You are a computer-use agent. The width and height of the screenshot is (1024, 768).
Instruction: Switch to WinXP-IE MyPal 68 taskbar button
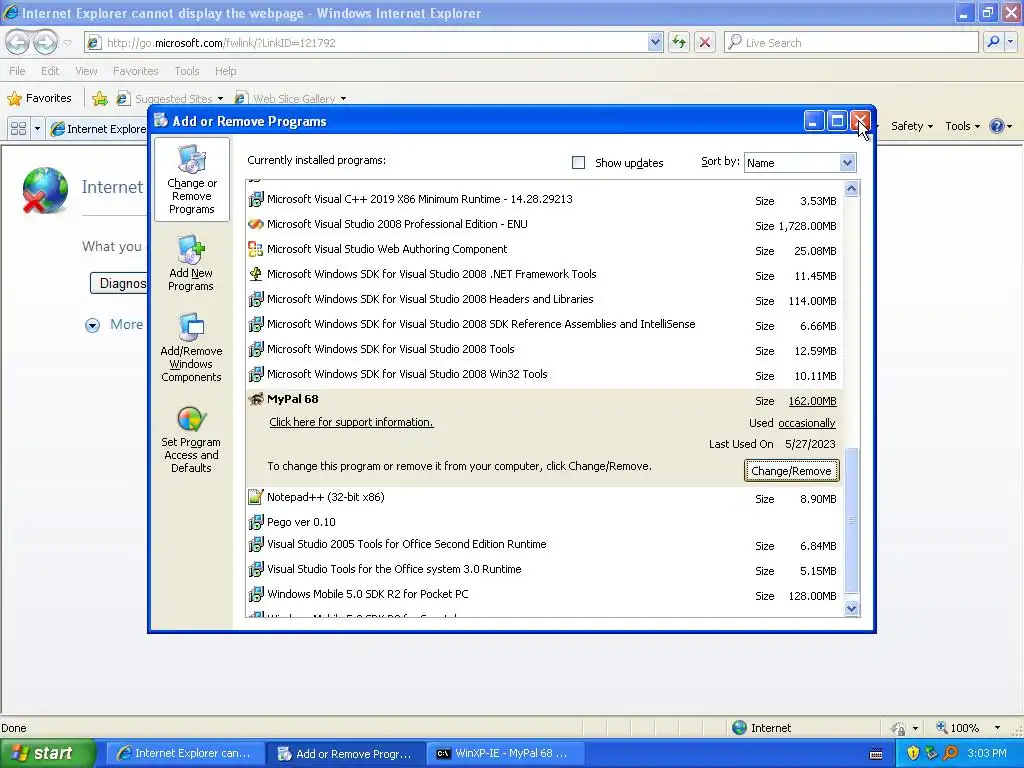[x=505, y=753]
